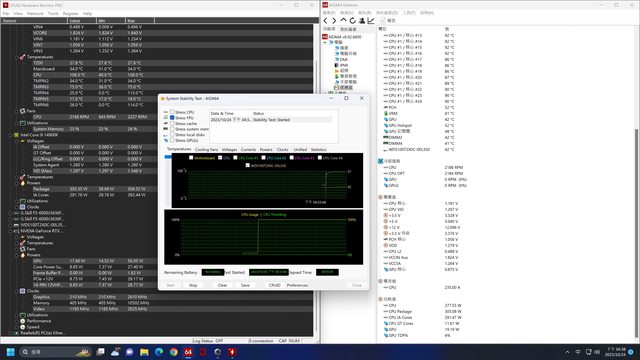Click the user profile icon in AIDA64 toolbar
This screenshot has width=640, height=360.
[362, 20]
